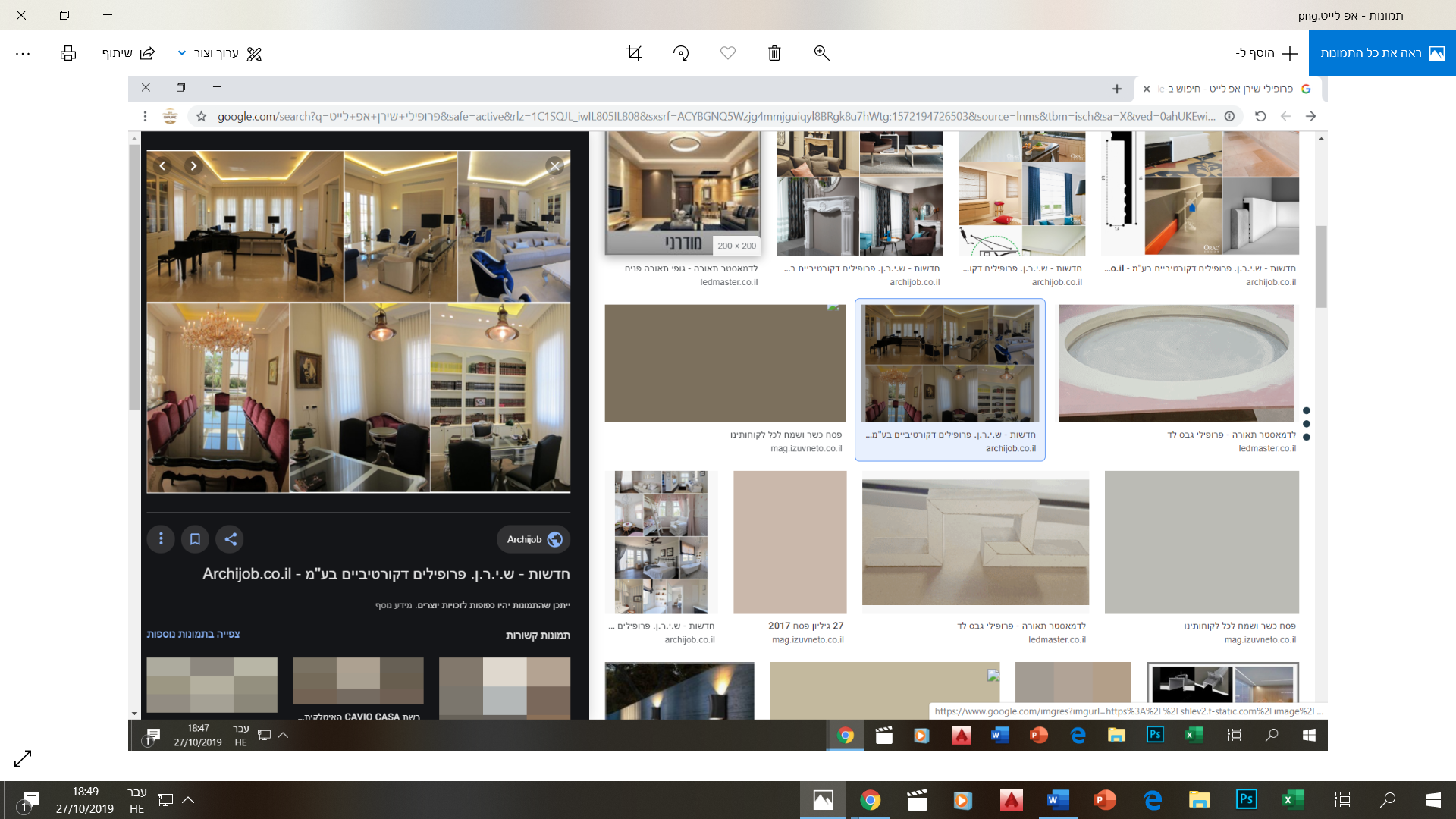Open Excel from the Windows taskbar
This screenshot has width=1456, height=819.
[x=1293, y=800]
